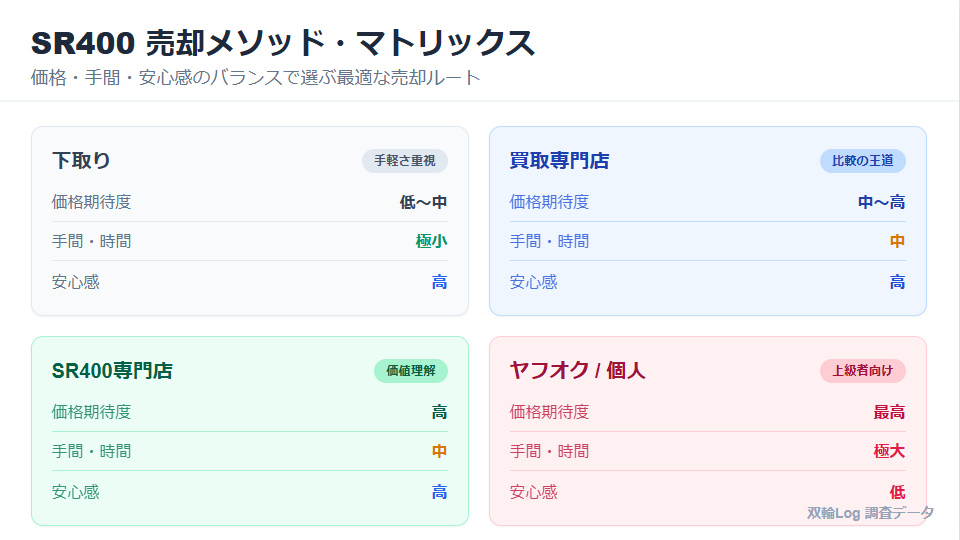Click 安心感 label in 買取専門店 card
The height and width of the screenshot is (540, 960).
tap(533, 282)
